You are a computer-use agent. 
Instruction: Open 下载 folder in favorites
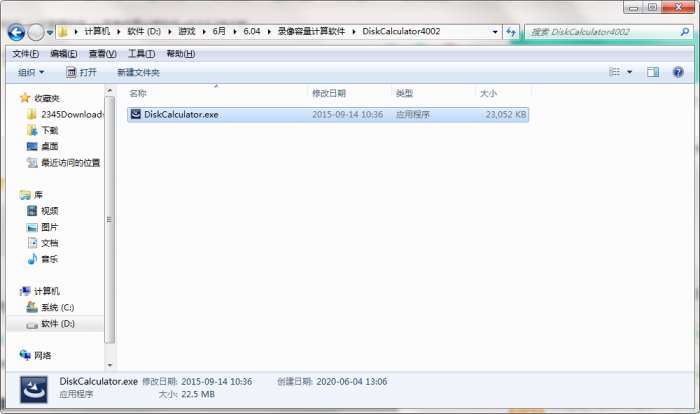(50, 130)
